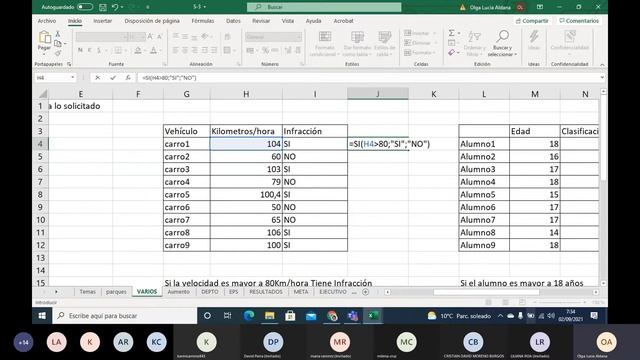The height and width of the screenshot is (360, 640).
Task: Open the Archivo menu
Action: click(47, 21)
